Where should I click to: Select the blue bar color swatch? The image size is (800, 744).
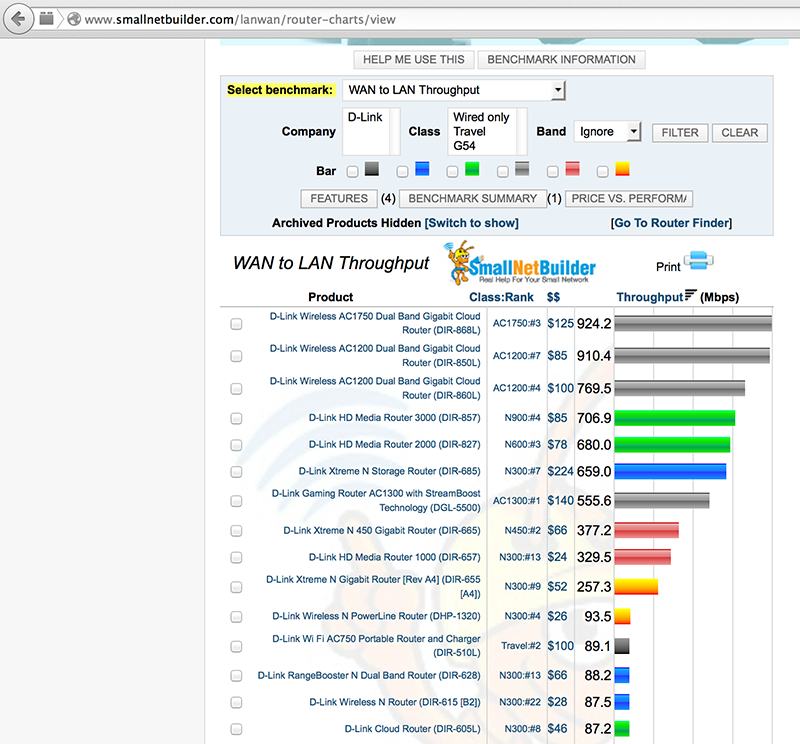point(421,170)
